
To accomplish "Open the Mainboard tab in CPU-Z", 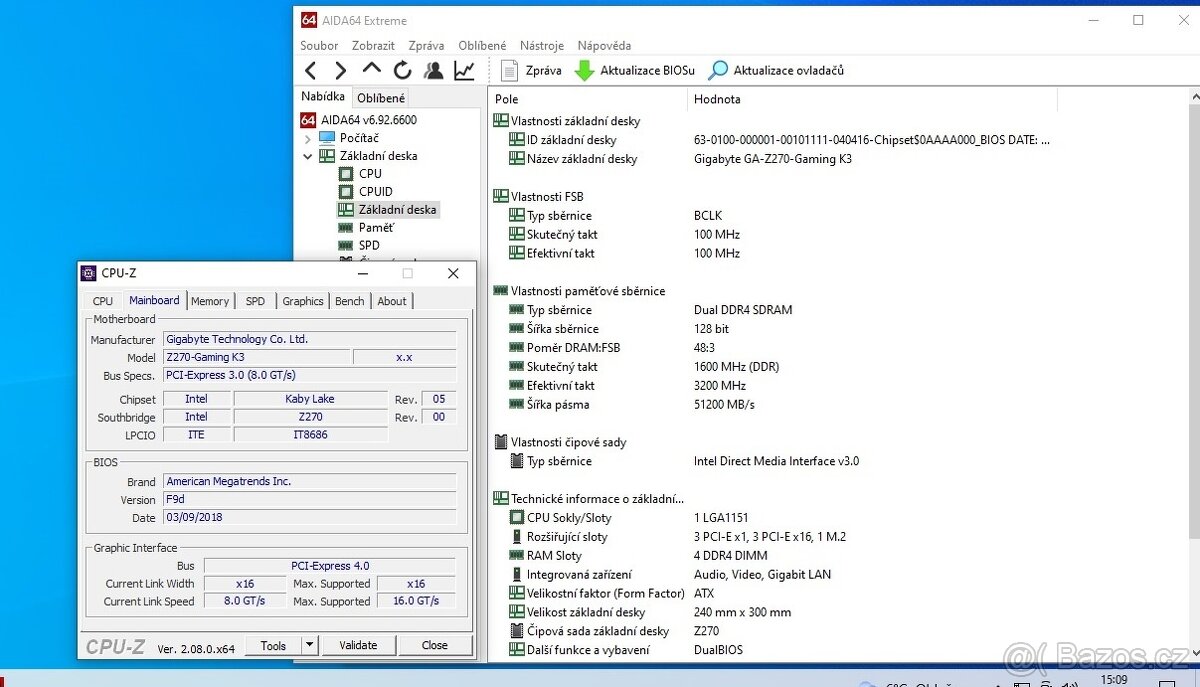I will 154,300.
